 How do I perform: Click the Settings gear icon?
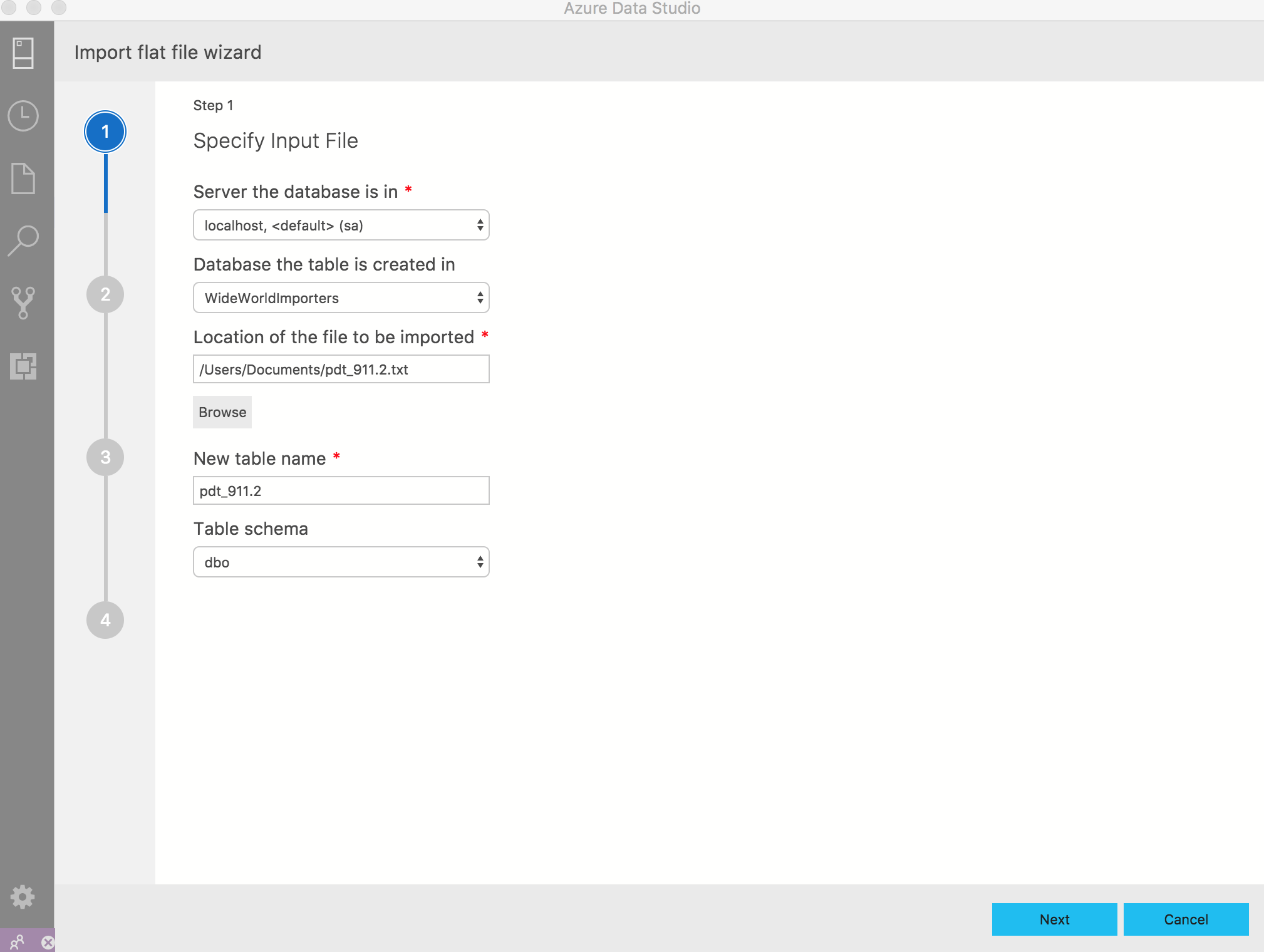point(24,897)
